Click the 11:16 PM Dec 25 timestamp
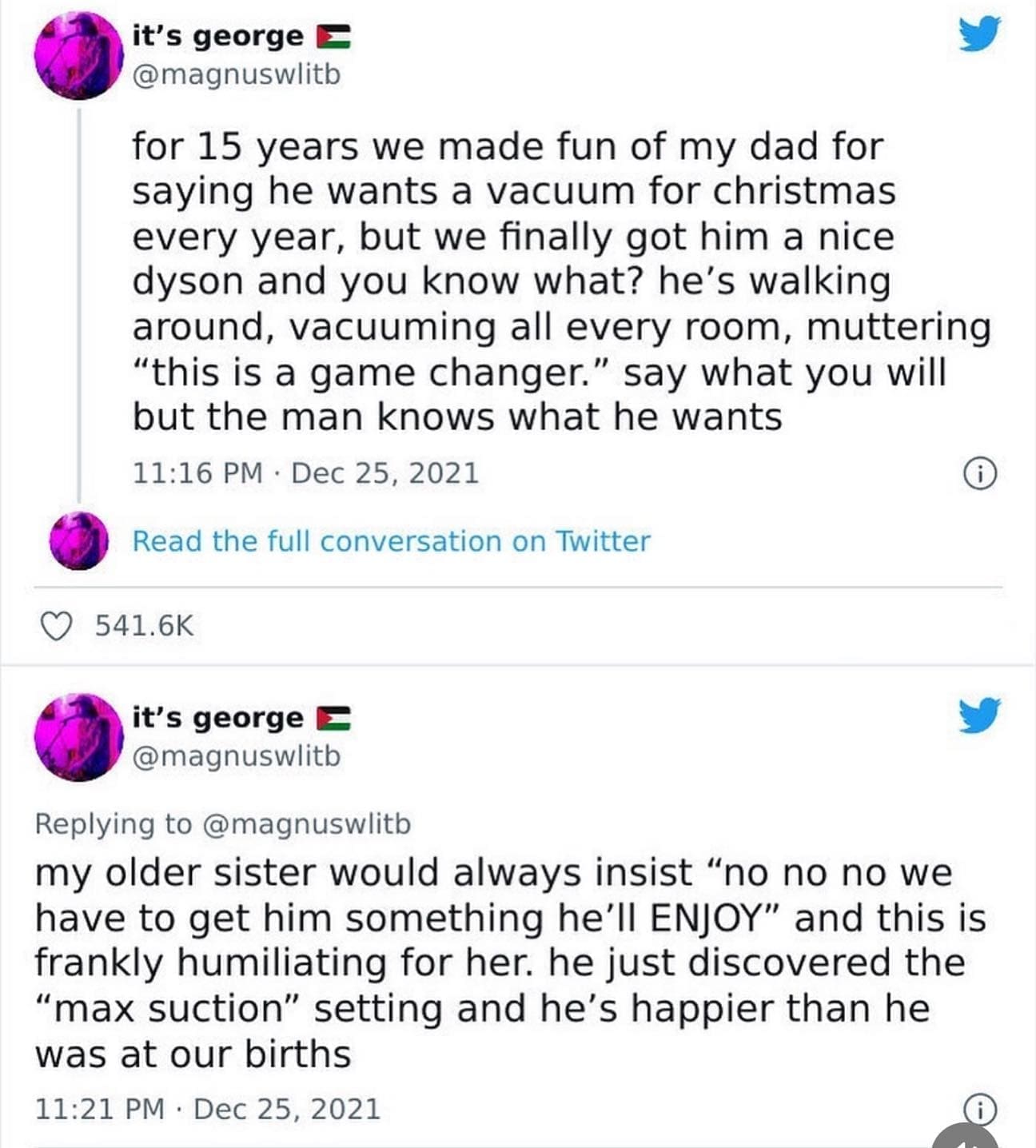This screenshot has height=1148, width=1036. [x=306, y=472]
